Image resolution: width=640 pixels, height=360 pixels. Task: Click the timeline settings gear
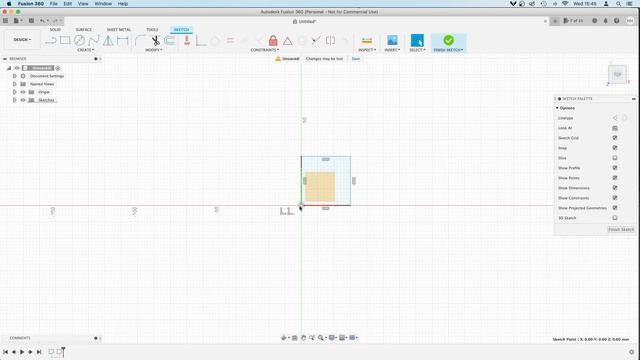tap(631, 352)
